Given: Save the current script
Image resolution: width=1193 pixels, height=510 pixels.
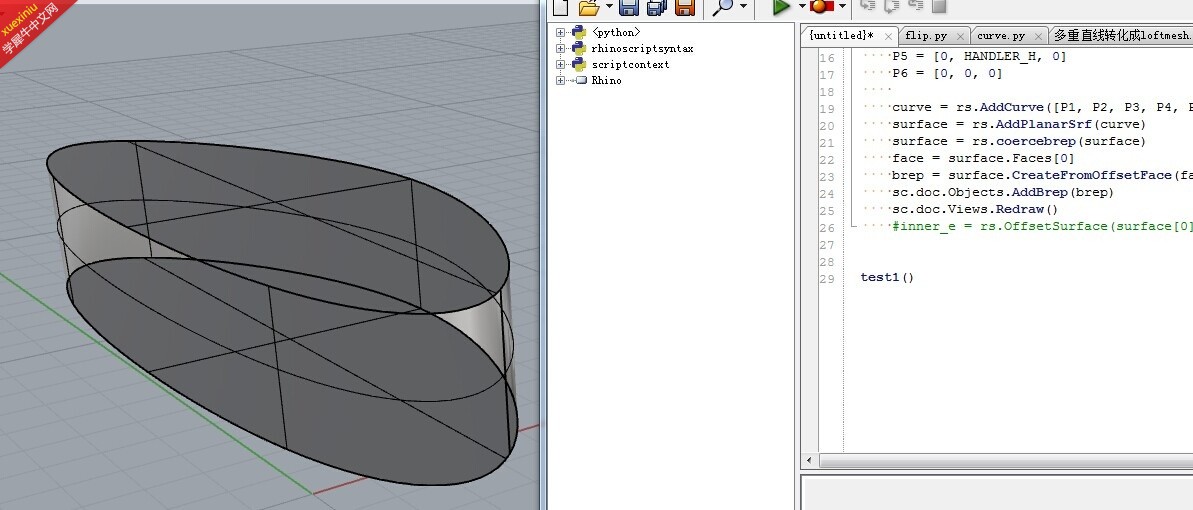Looking at the screenshot, I should tap(628, 7).
